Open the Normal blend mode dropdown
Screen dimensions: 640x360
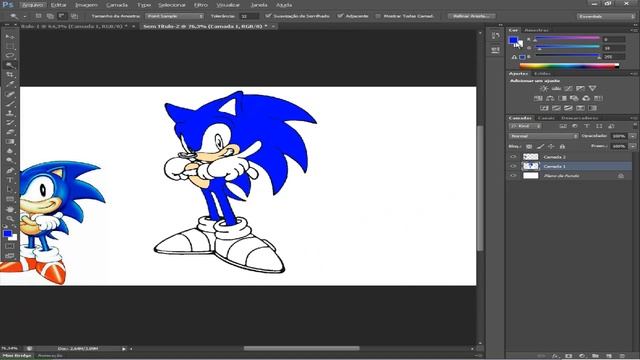[543, 136]
